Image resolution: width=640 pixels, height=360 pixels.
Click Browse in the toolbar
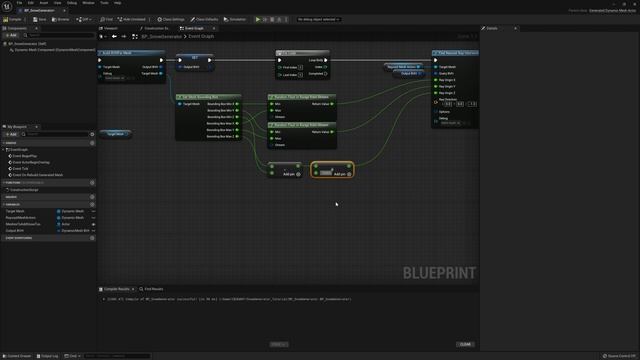pyautogui.click(x=60, y=19)
